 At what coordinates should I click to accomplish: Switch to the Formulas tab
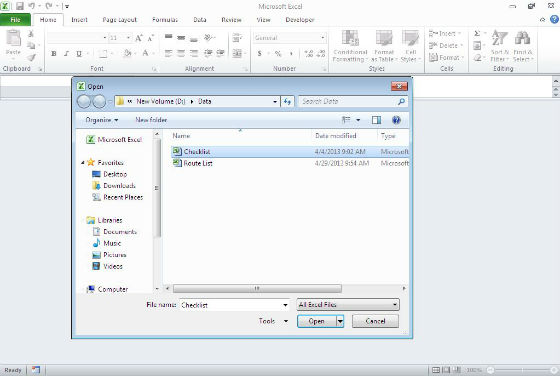click(x=165, y=20)
